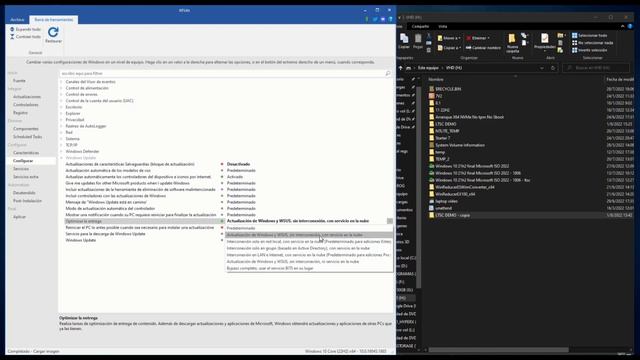Select the NTLITE_TEMP folder in Explorer
640x360 pixels.
(x=447, y=131)
